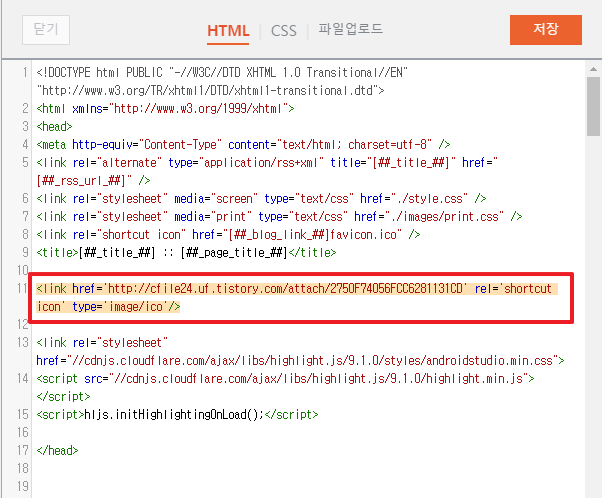Open the 파일업로드 tab

(x=350, y=30)
